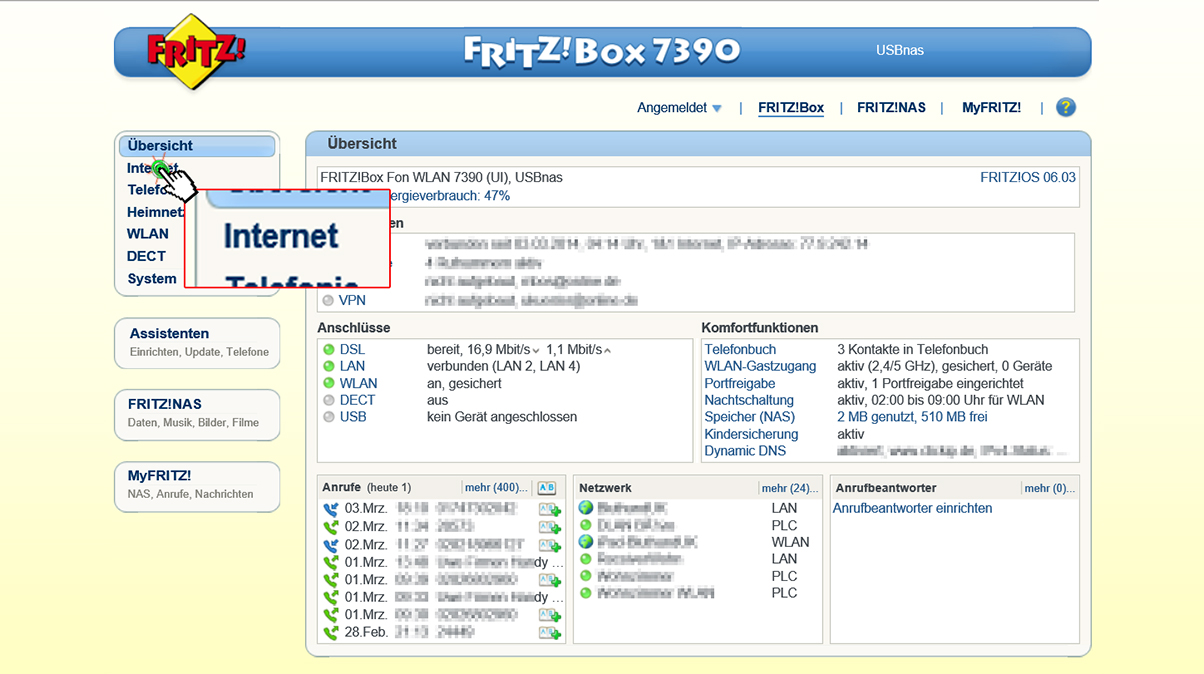The image size is (1204, 674).
Task: Click the FRITZ!OS 06.03 version link
Action: [x=1028, y=178]
